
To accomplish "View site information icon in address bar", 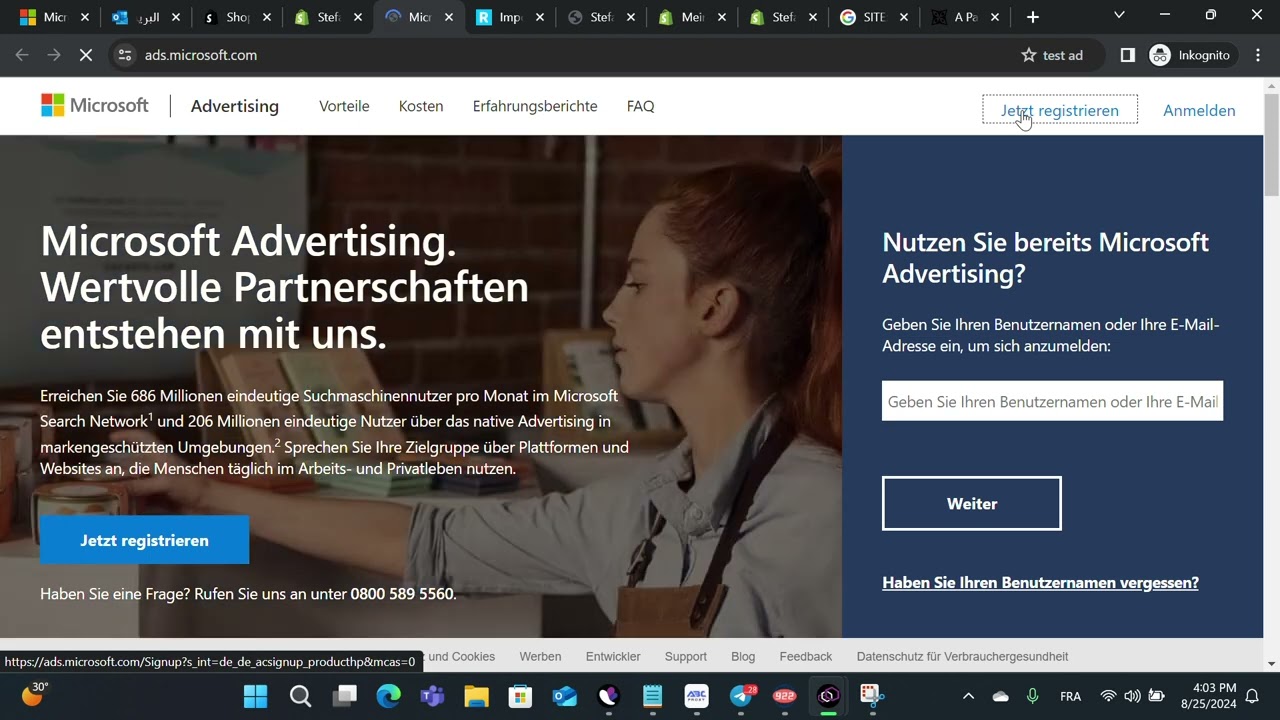I will (124, 55).
